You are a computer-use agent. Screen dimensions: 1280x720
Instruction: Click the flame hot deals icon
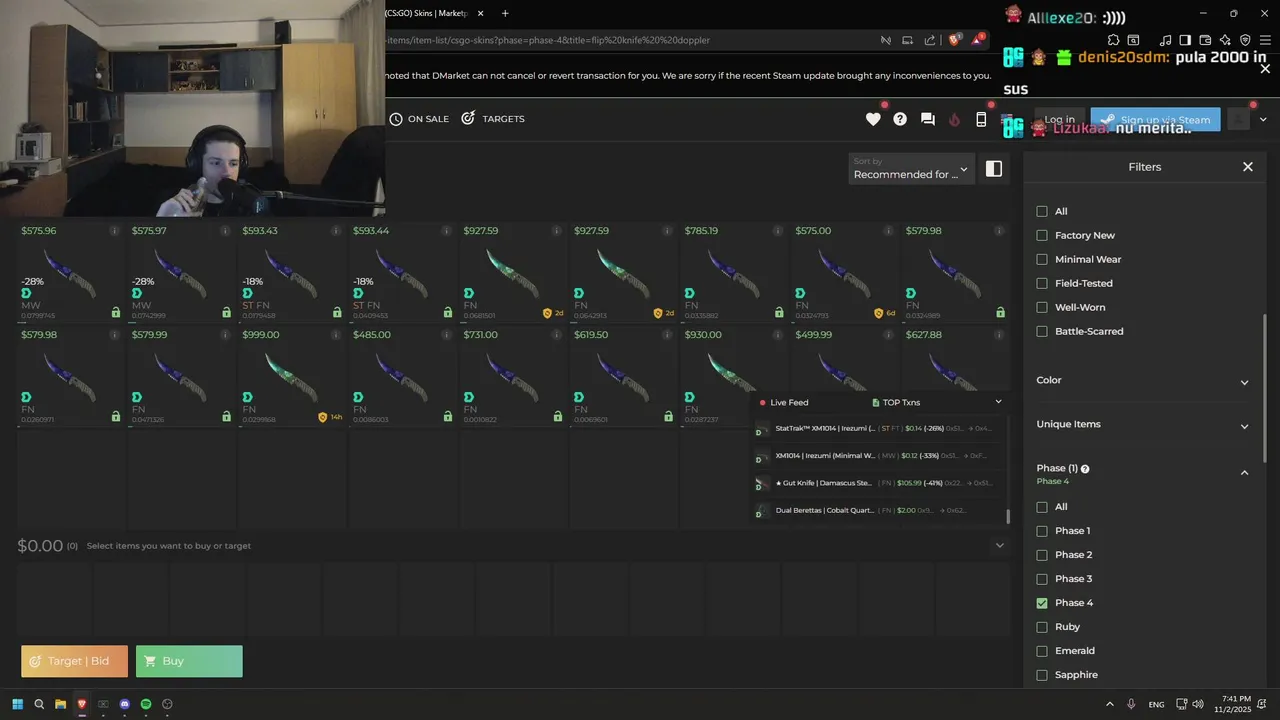pyautogui.click(x=954, y=119)
